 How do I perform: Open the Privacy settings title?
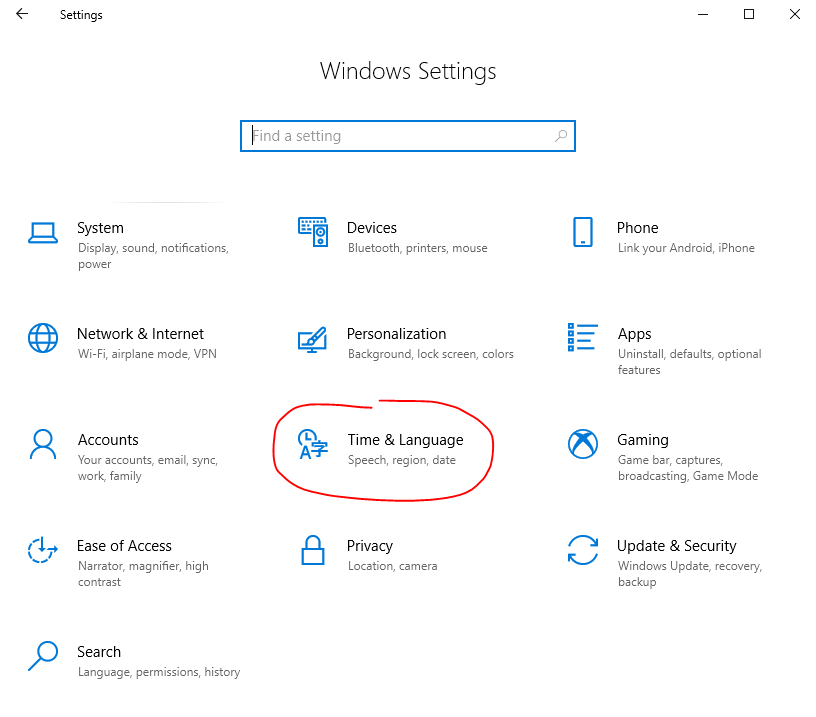(x=370, y=546)
